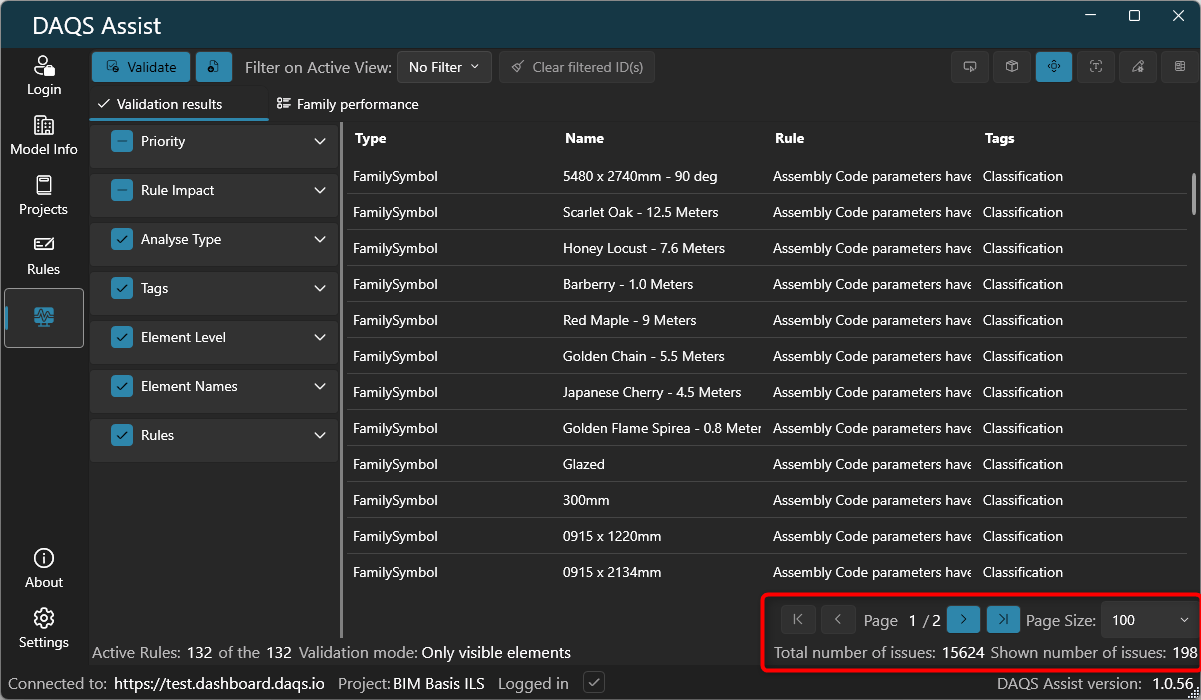Select the Scarlet Oak - 12.5 Meters row

tap(640, 212)
